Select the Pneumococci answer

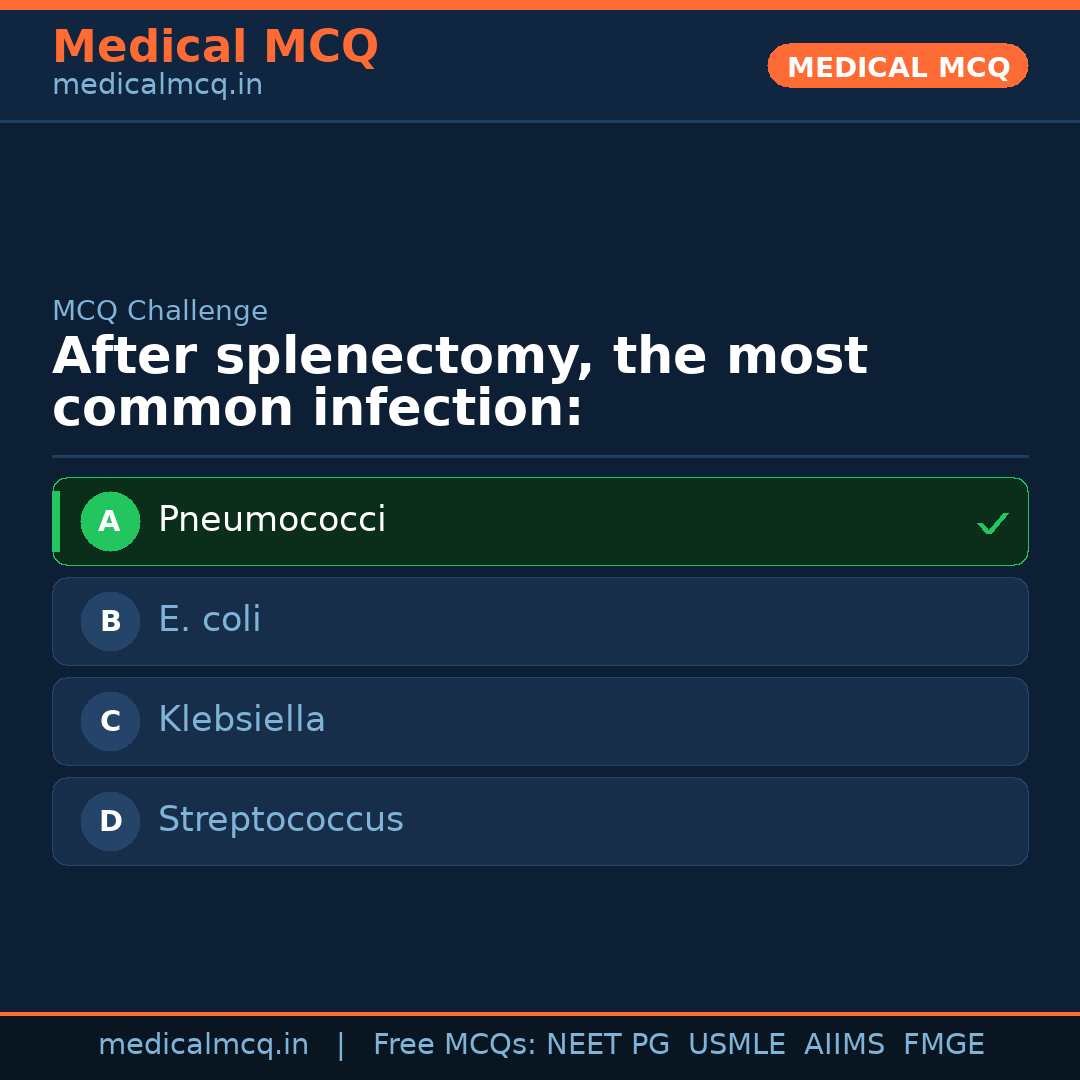click(x=272, y=520)
